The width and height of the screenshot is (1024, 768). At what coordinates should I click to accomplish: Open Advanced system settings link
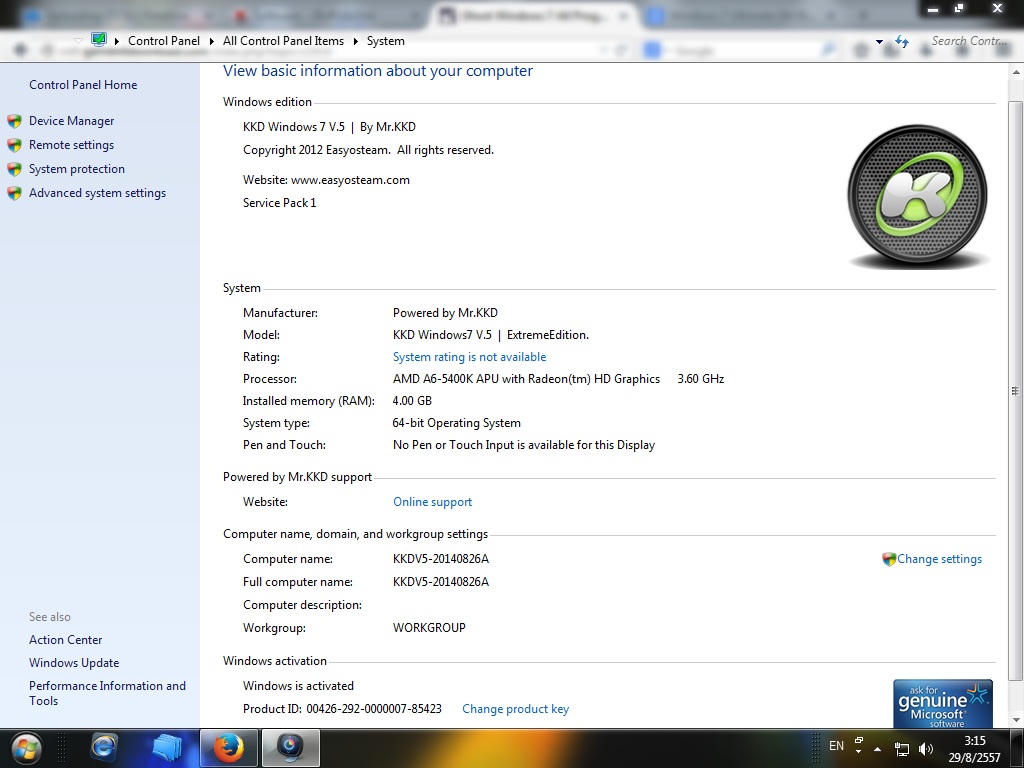coord(97,193)
